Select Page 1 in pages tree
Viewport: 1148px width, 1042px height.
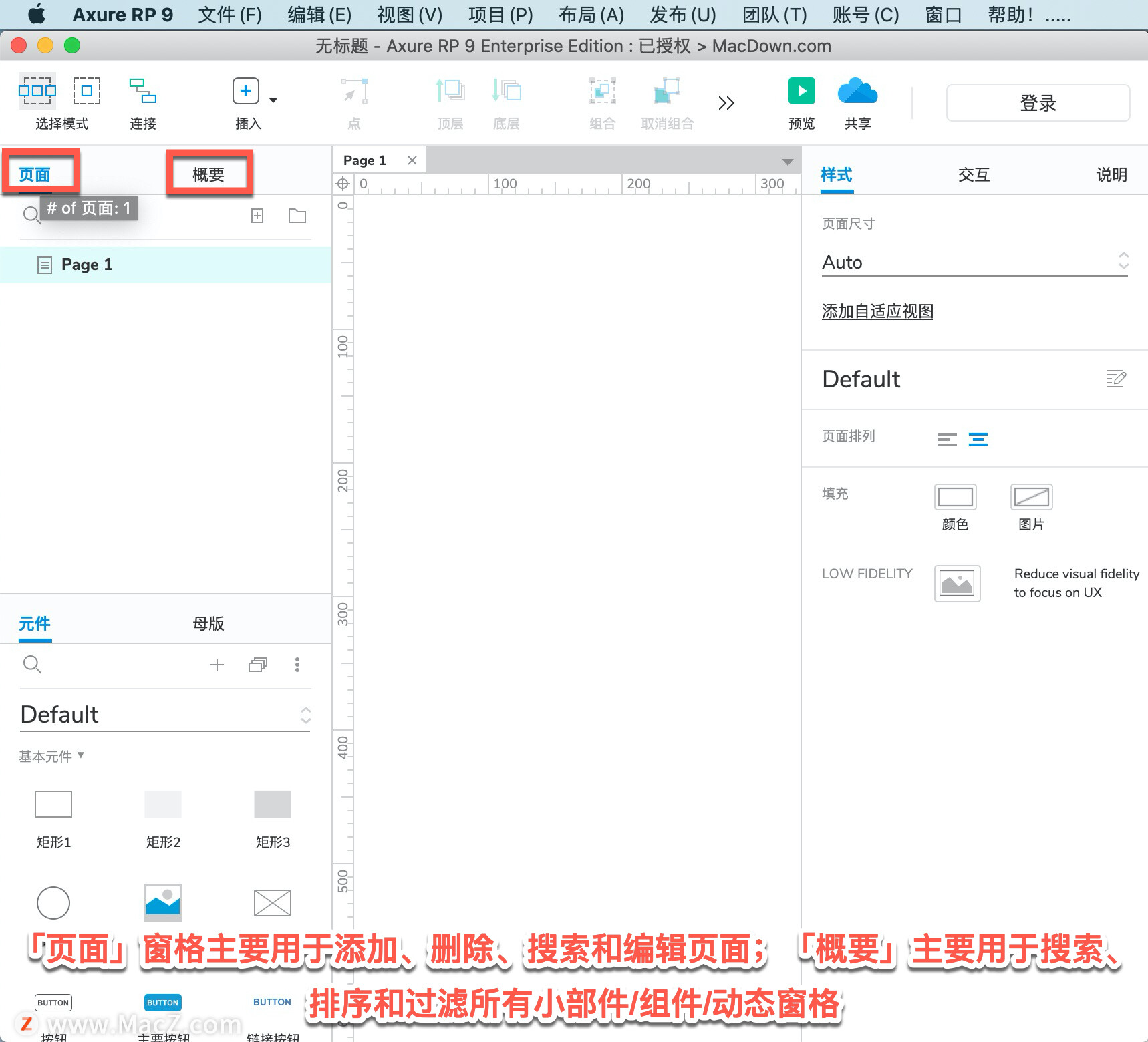click(166, 265)
